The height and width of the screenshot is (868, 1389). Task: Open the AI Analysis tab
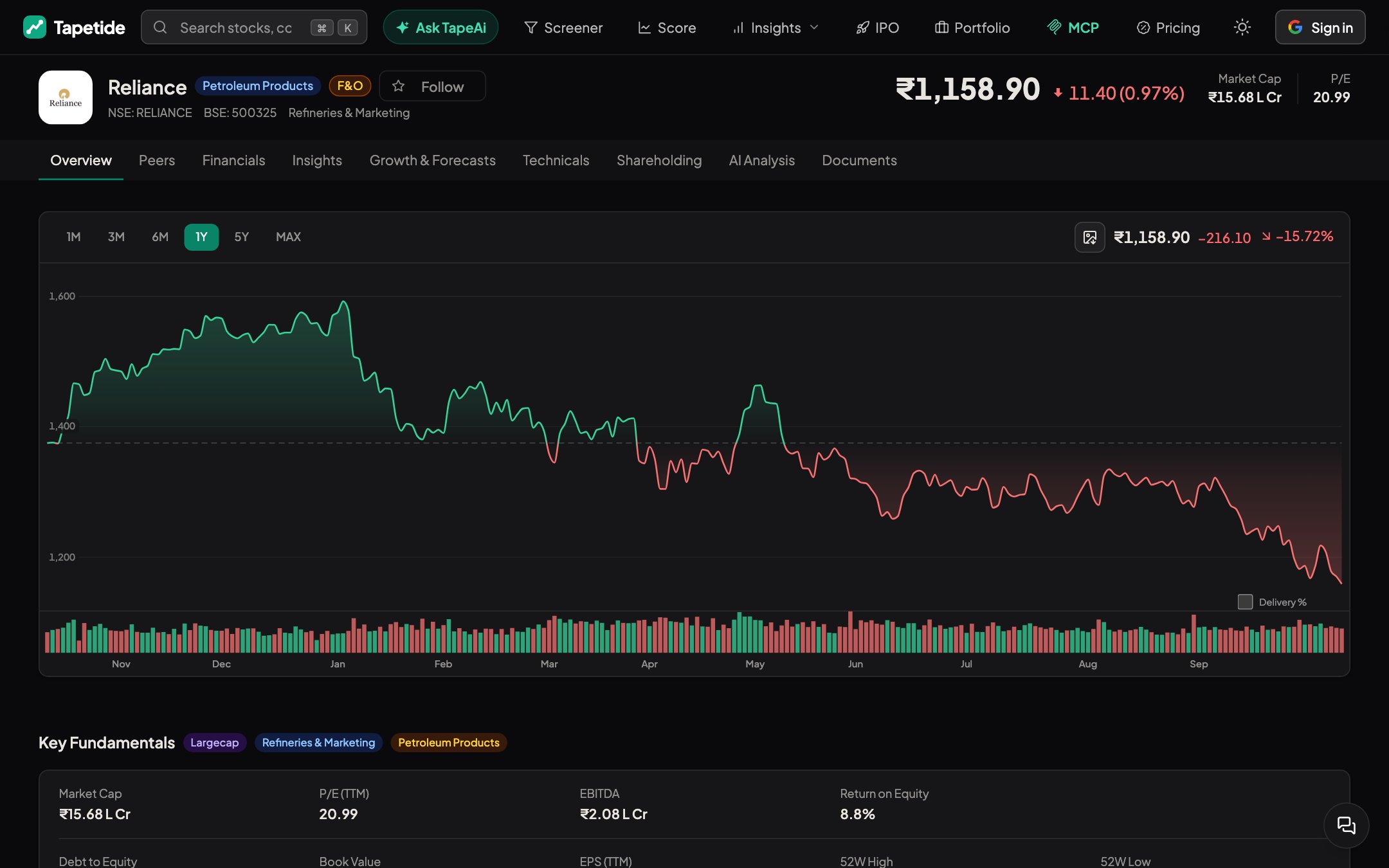(761, 160)
